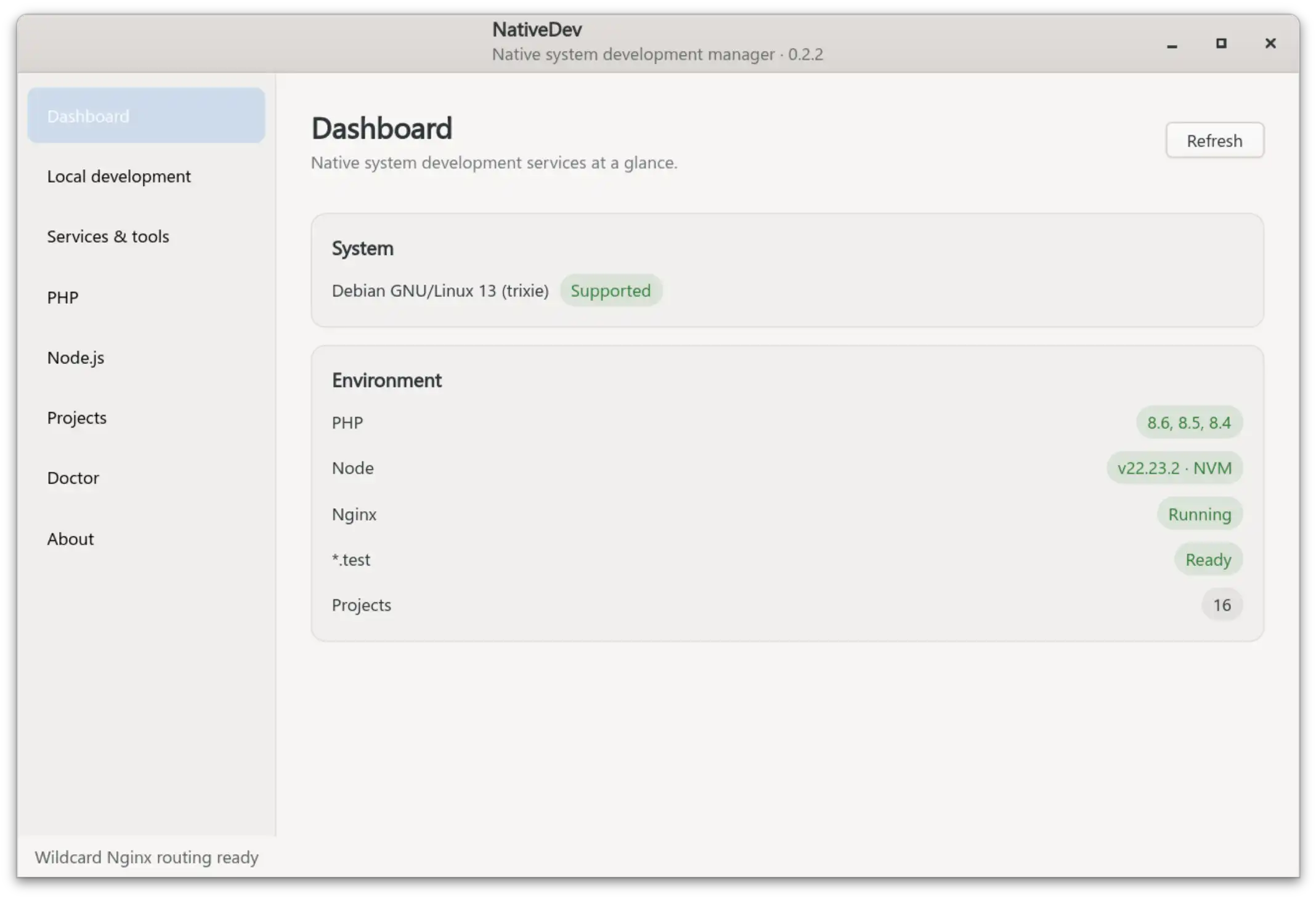Click the Projects count 16 badge
The height and width of the screenshot is (898, 1316).
(x=1222, y=605)
